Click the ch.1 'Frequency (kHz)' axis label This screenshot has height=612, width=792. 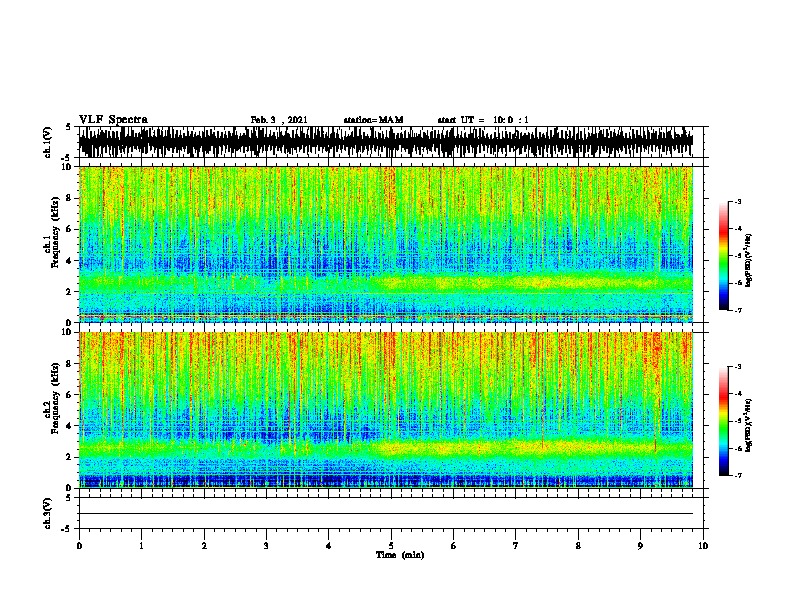pos(56,232)
